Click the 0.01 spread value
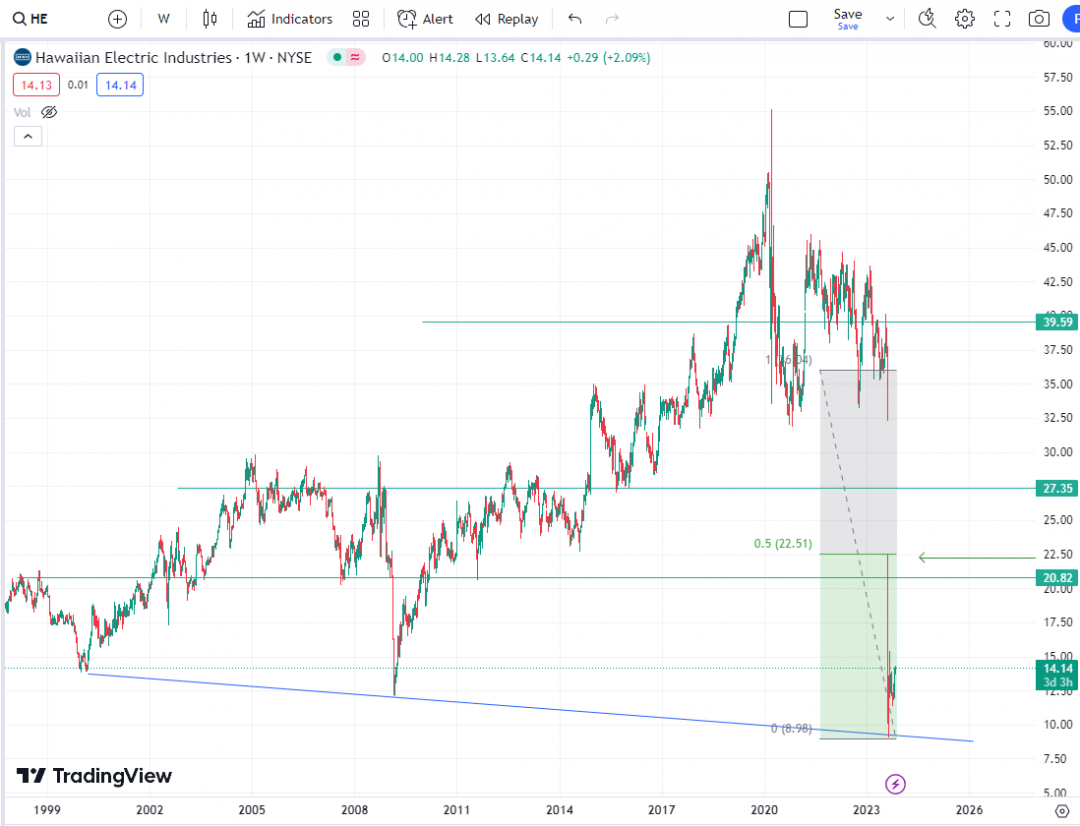 78,85
